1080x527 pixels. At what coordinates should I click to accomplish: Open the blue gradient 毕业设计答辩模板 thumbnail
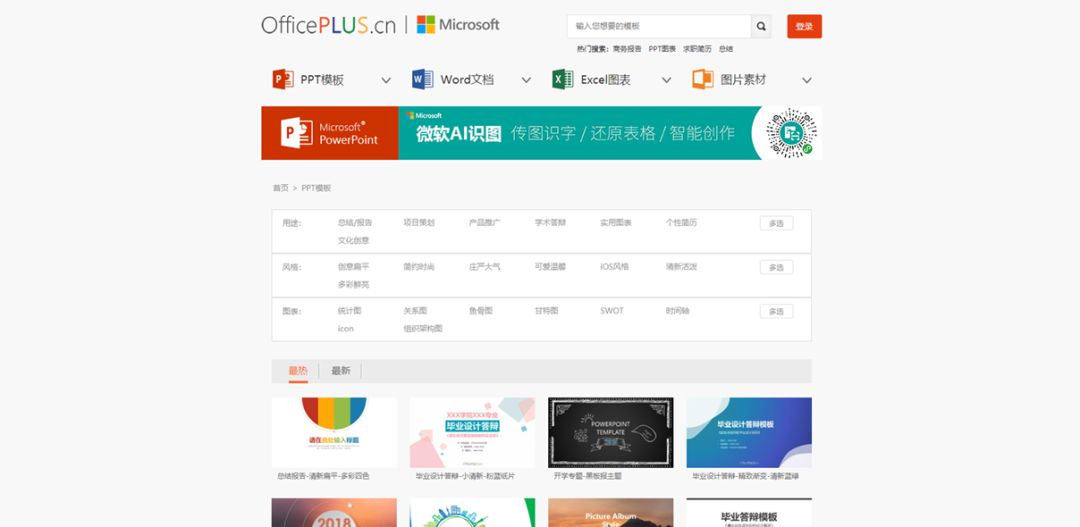[x=749, y=433]
